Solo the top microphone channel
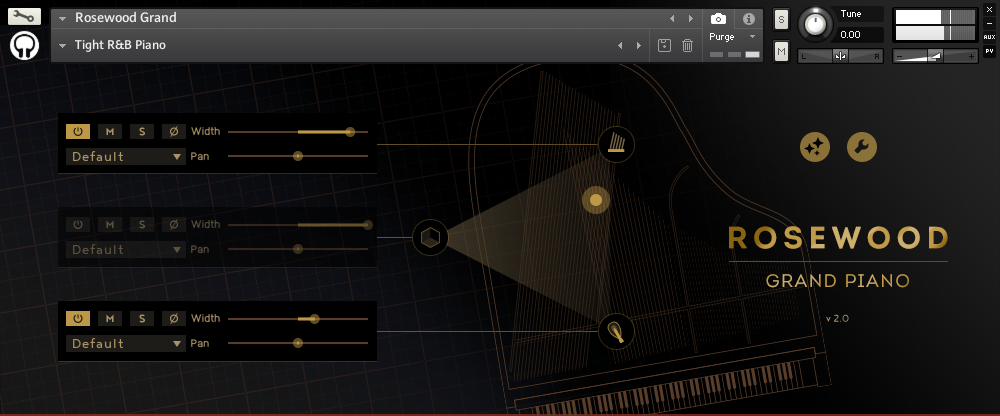Screen dimensions: 1000x416 (x=142, y=131)
